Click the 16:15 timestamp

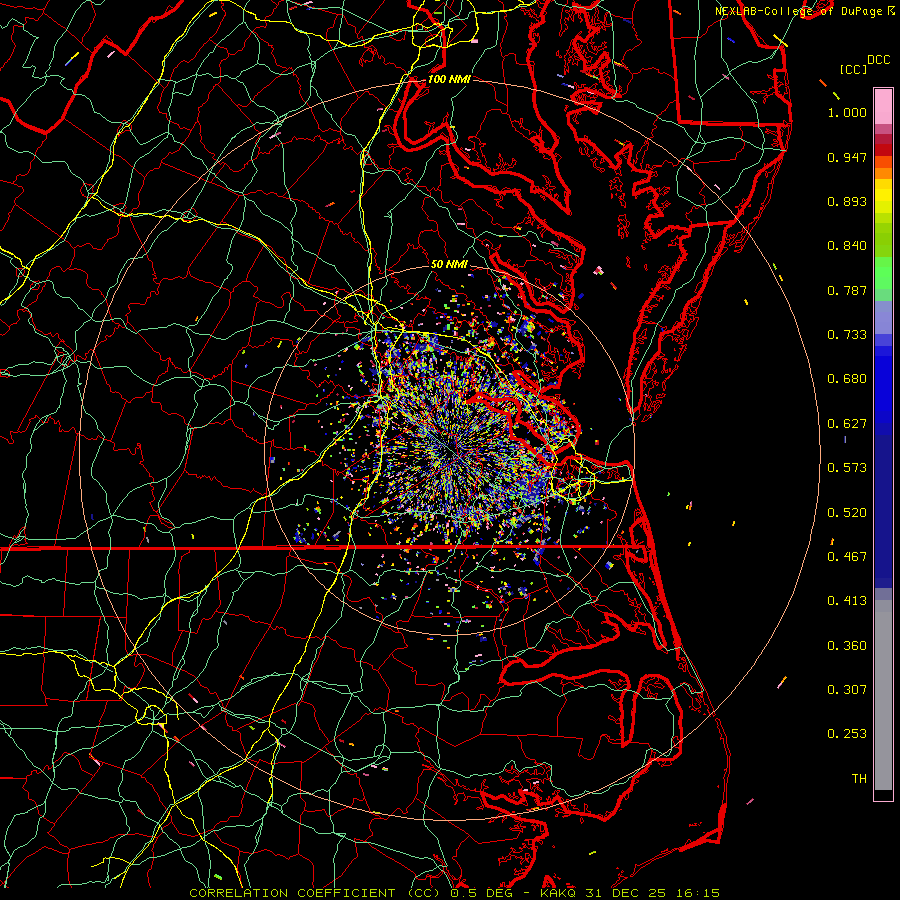(x=696, y=893)
